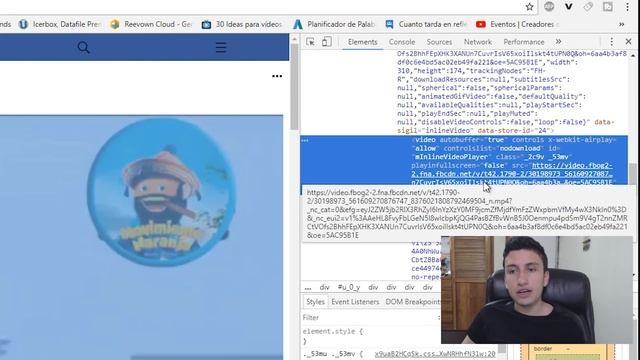Click the Elements panel scrollbar thumb
The image size is (640, 360).
[x=633, y=175]
